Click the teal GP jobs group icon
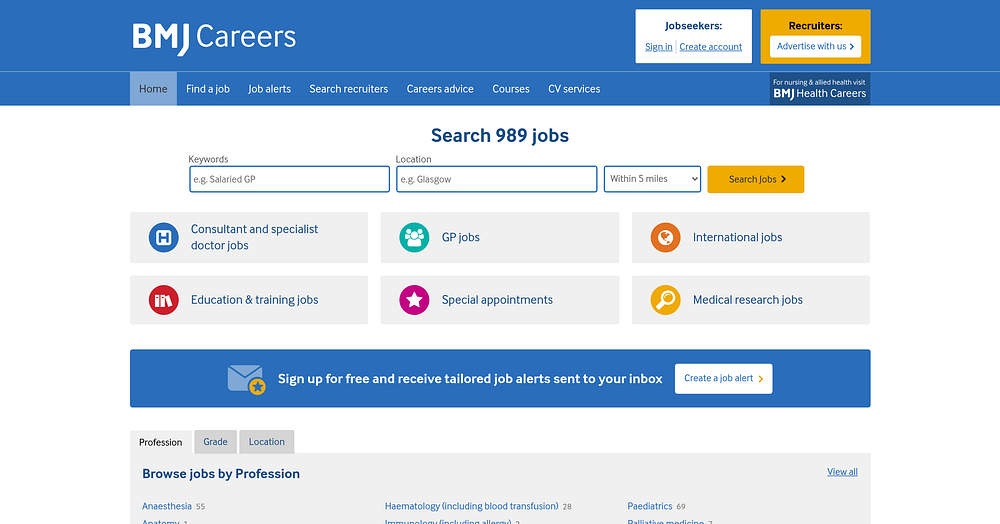Image resolution: width=1000 pixels, height=524 pixels. (415, 237)
